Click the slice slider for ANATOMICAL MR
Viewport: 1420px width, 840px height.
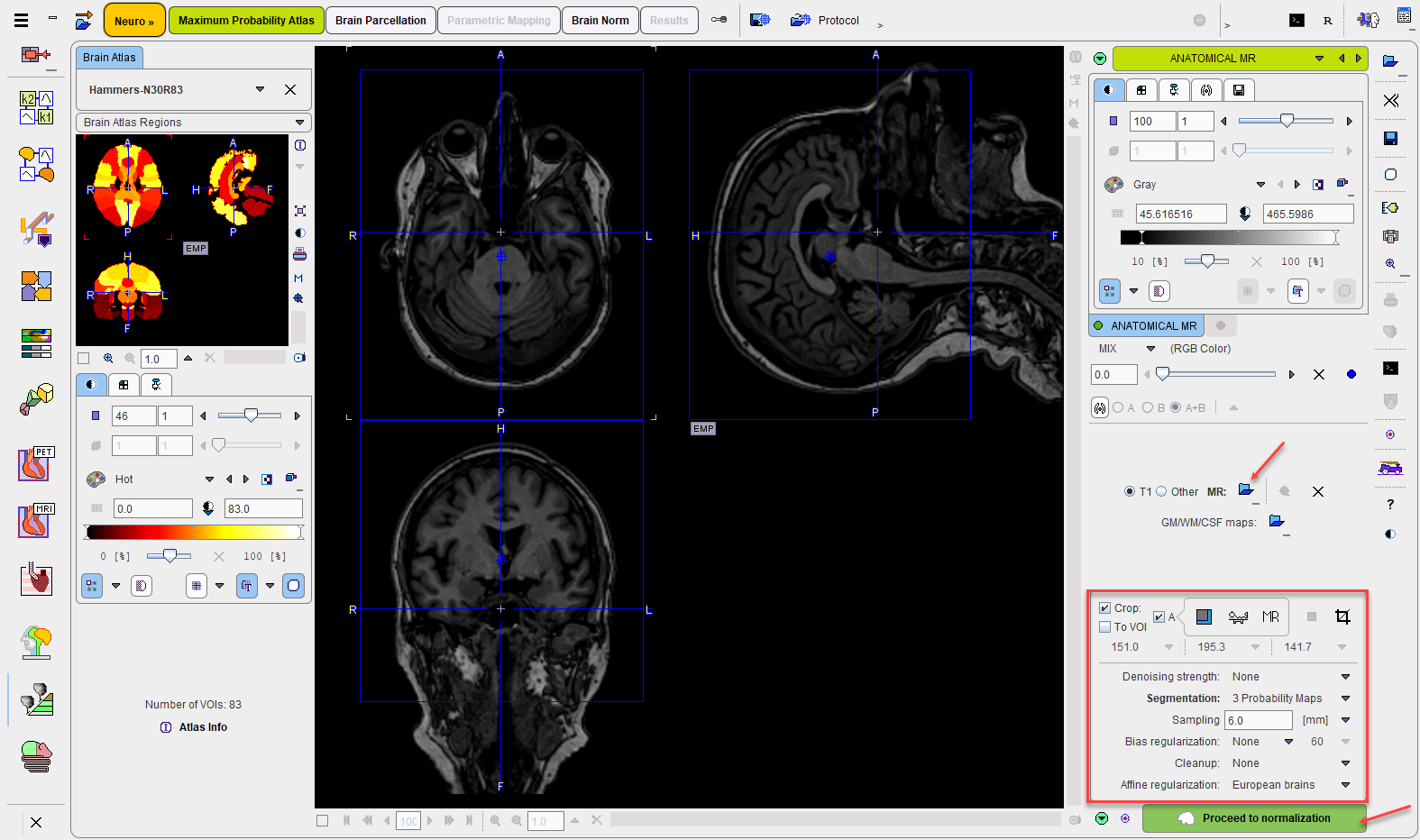pos(1285,121)
